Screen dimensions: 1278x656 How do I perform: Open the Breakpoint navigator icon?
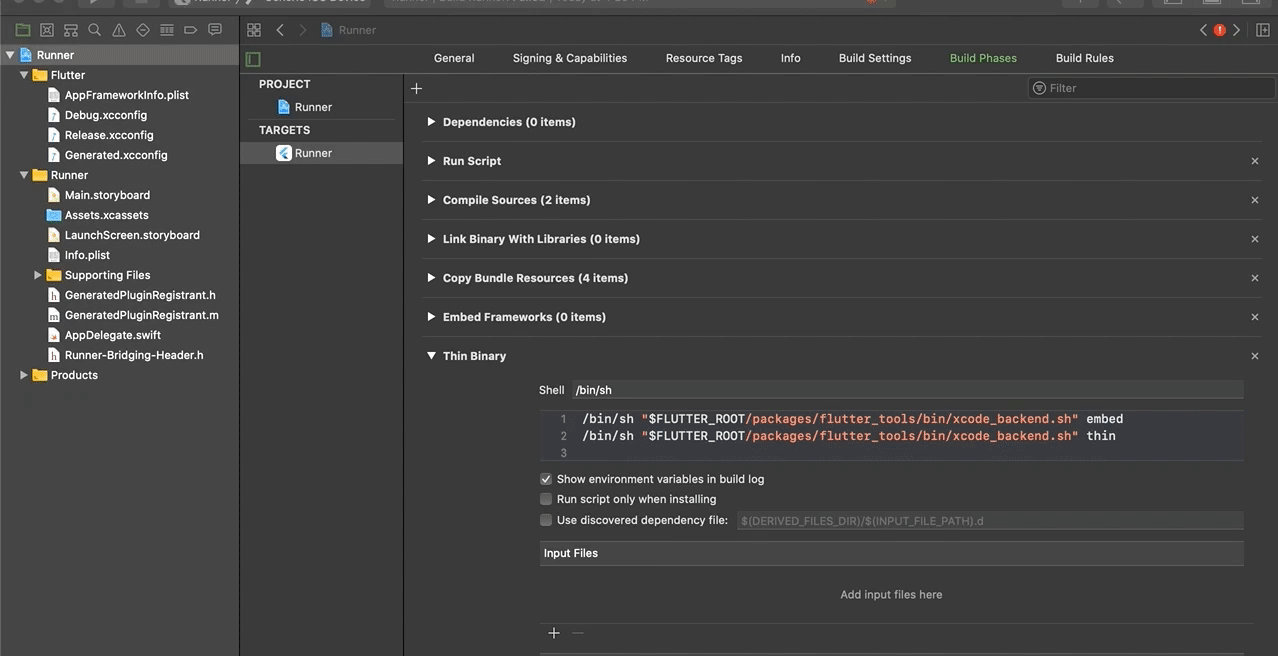click(191, 30)
